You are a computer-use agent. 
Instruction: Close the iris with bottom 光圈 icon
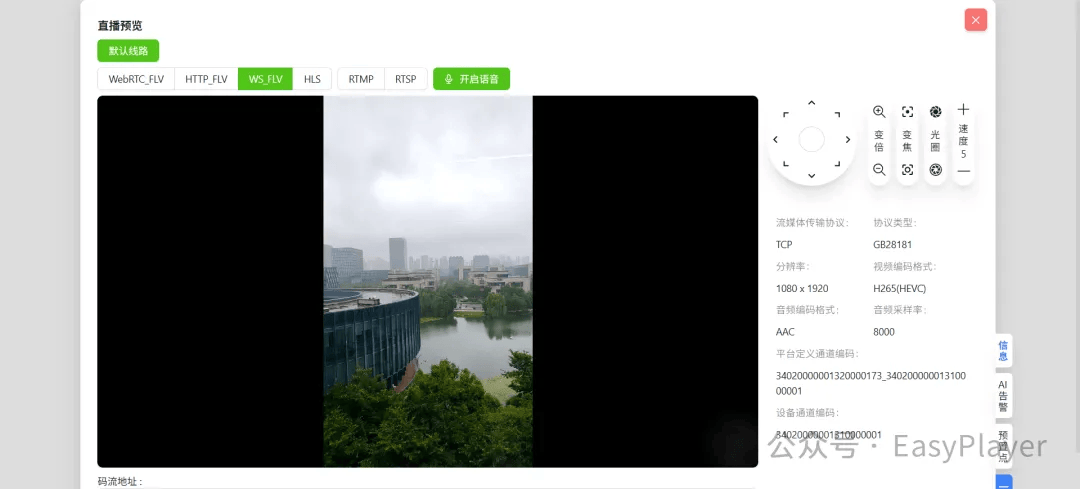tap(935, 169)
